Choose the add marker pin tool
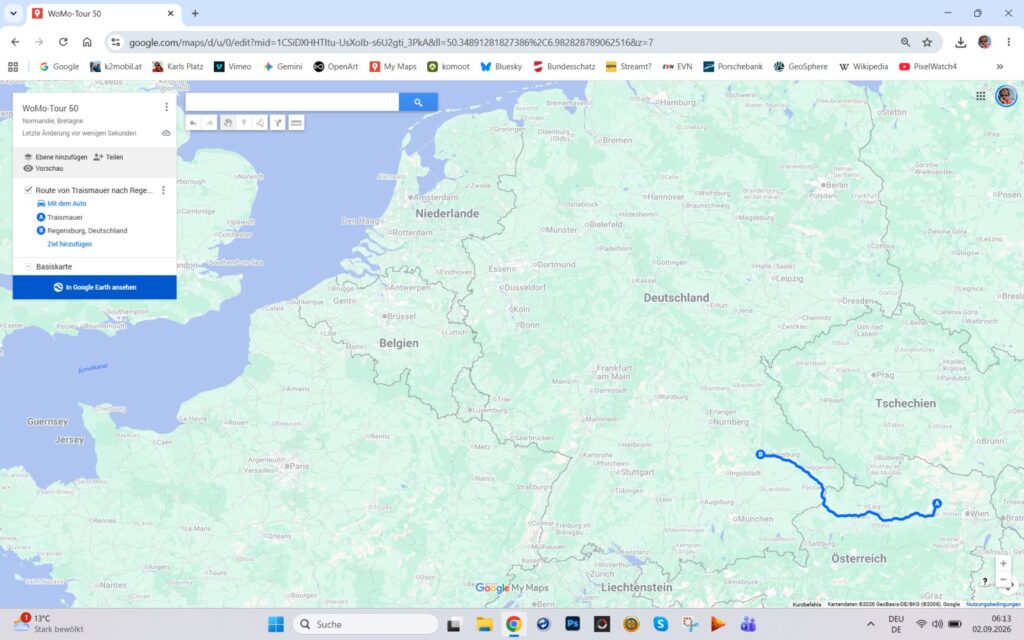The image size is (1024, 640). [x=244, y=123]
